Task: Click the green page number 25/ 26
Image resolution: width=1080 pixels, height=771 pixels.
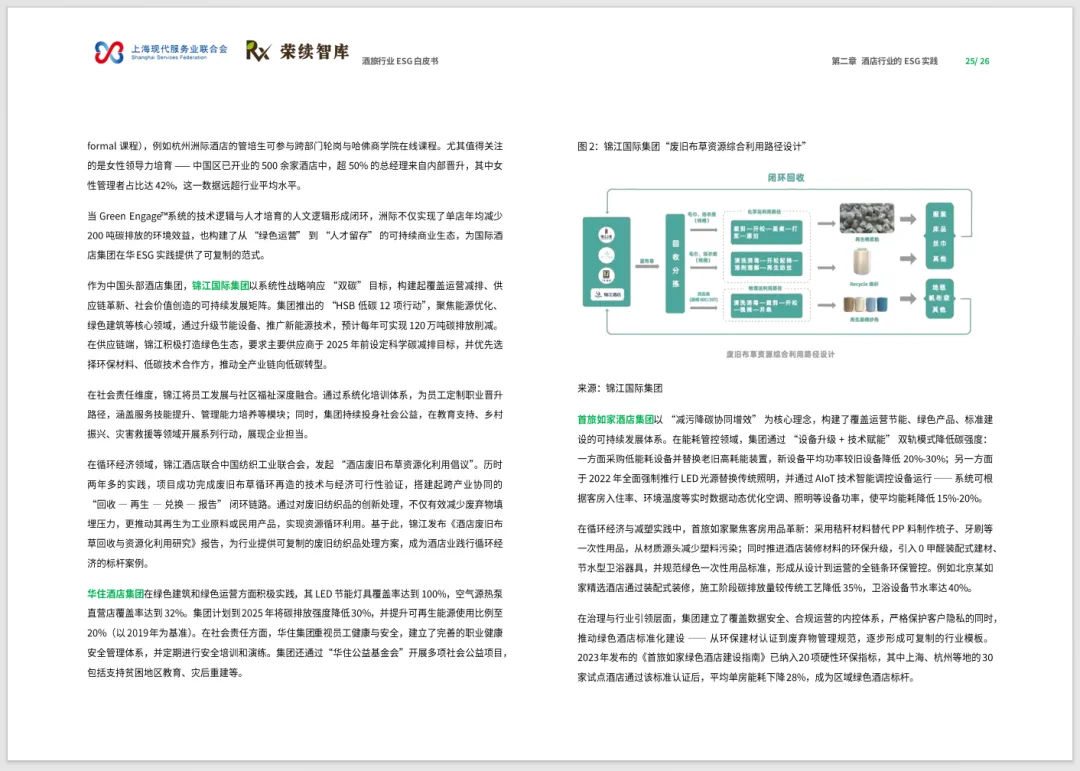Action: [x=977, y=61]
